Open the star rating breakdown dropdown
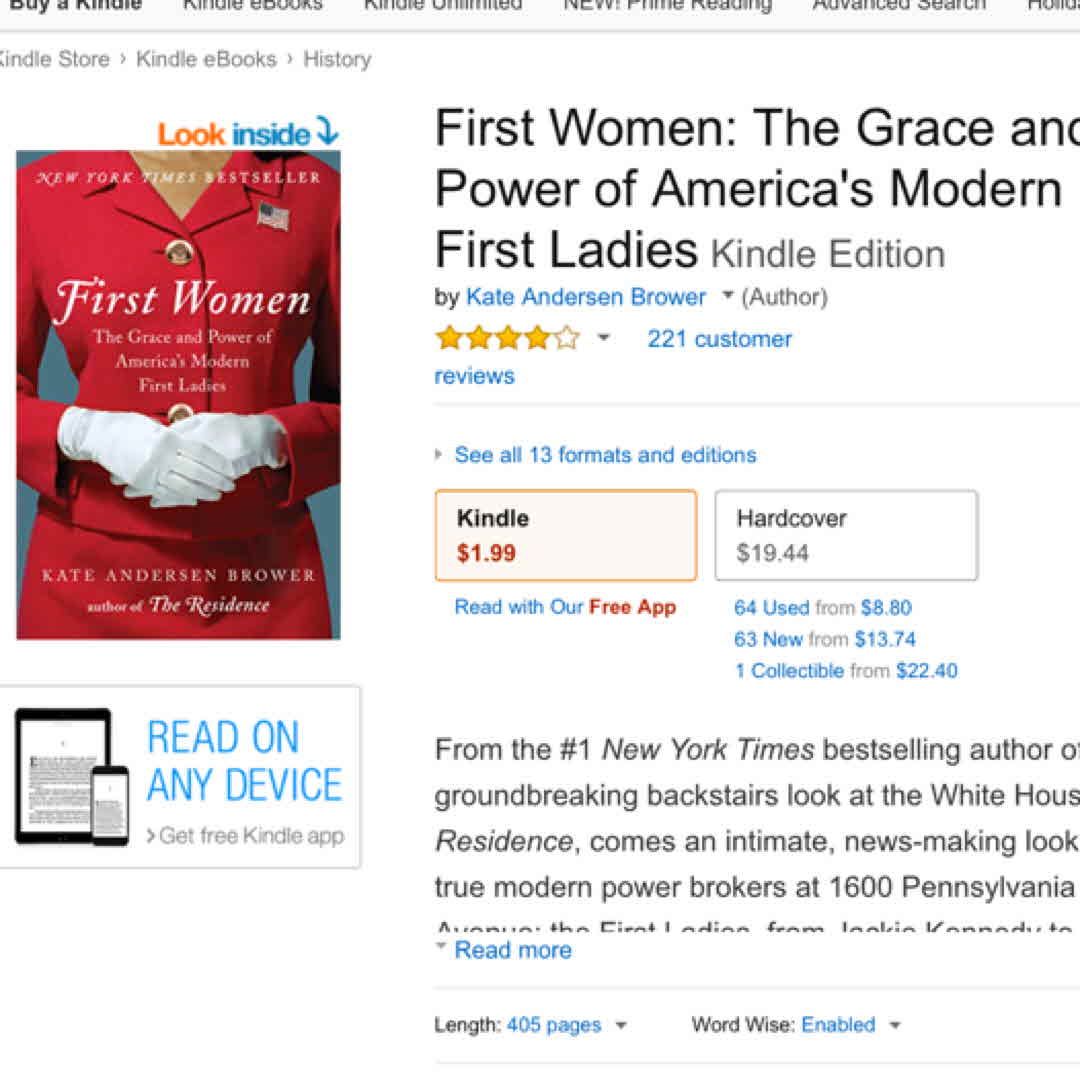 click(603, 339)
